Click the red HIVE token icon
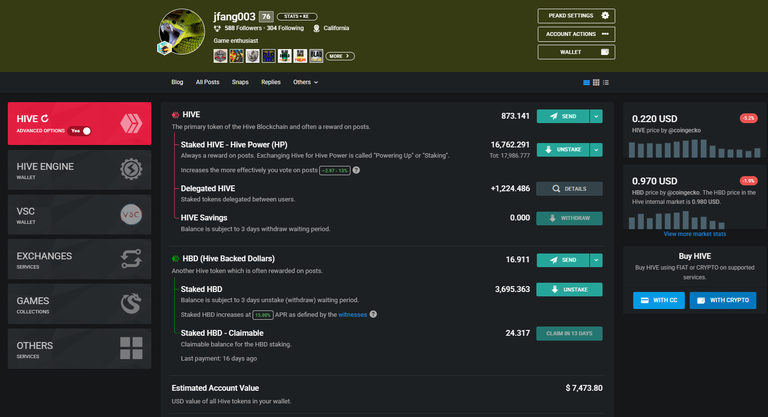 175,115
